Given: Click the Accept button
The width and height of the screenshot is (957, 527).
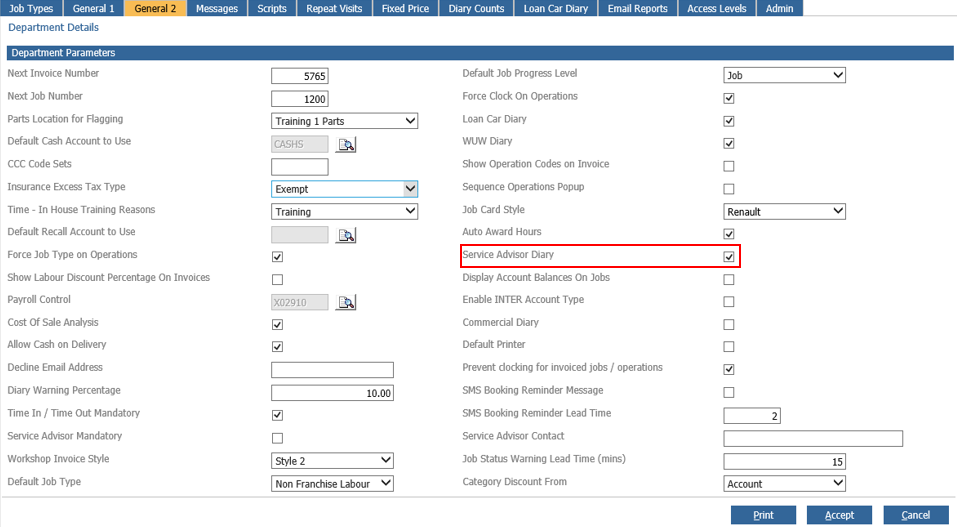Looking at the screenshot, I should [x=839, y=515].
